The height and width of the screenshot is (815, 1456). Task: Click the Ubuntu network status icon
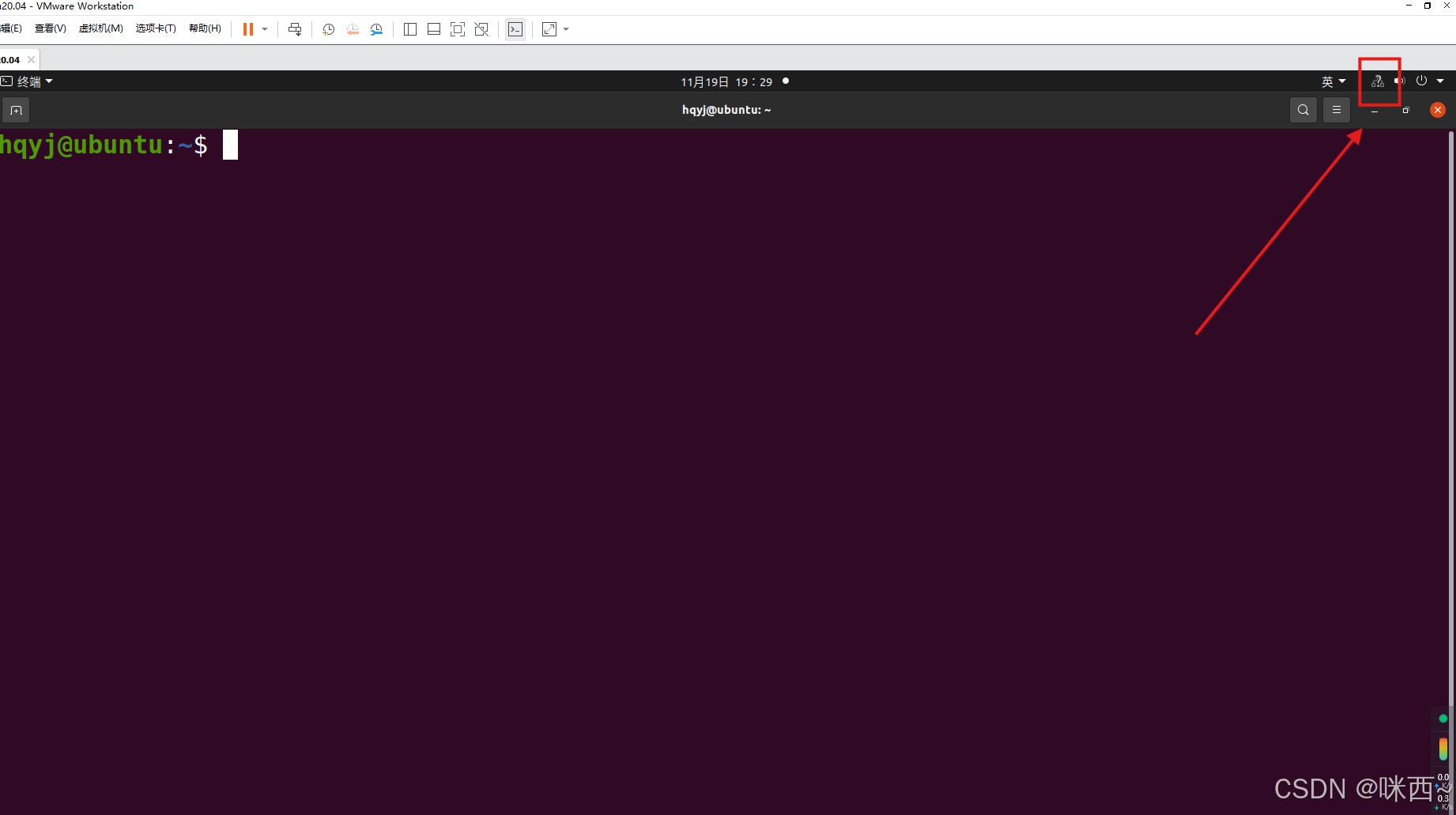(x=1377, y=81)
